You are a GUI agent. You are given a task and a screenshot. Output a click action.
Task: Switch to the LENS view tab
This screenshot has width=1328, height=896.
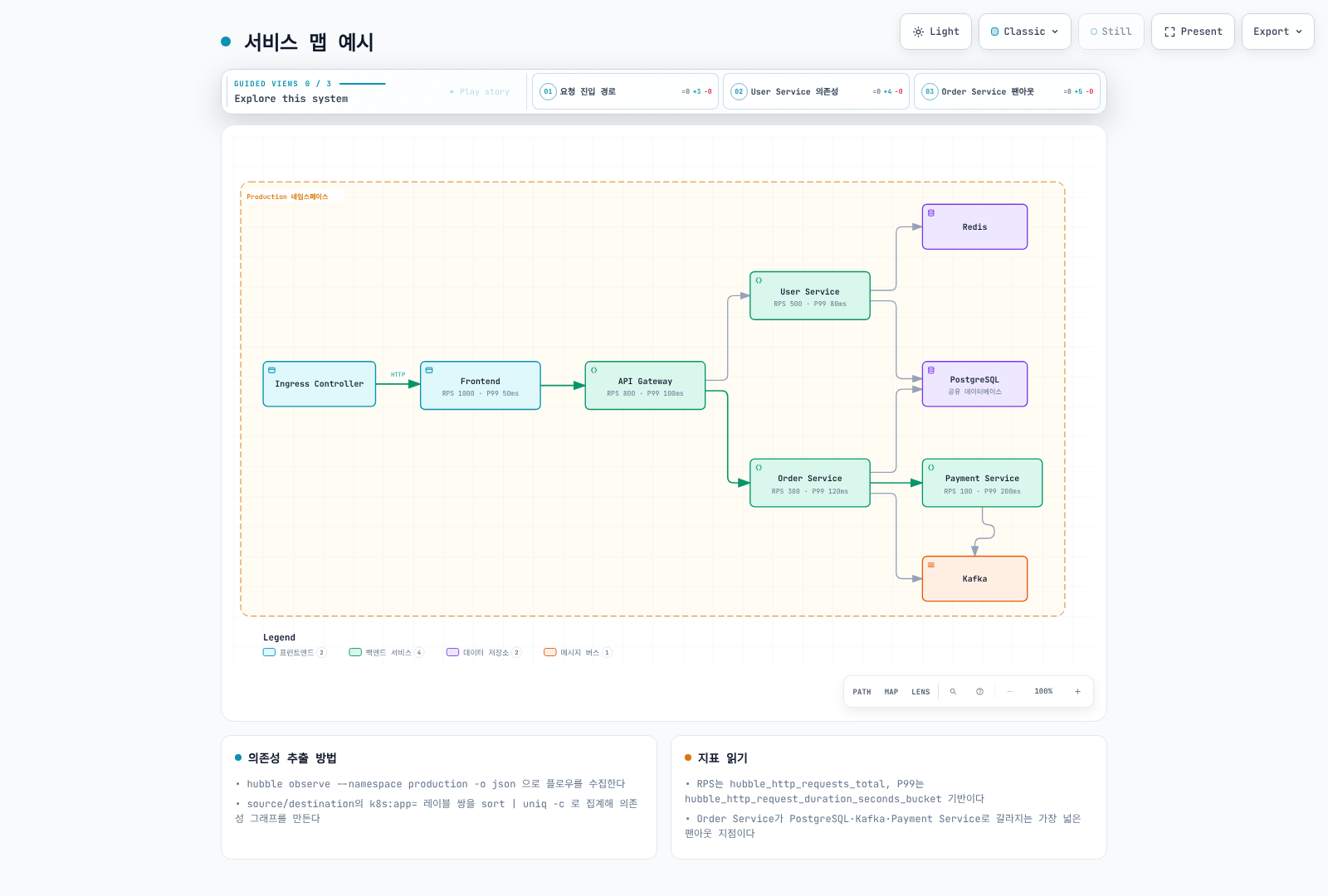pyautogui.click(x=920, y=691)
